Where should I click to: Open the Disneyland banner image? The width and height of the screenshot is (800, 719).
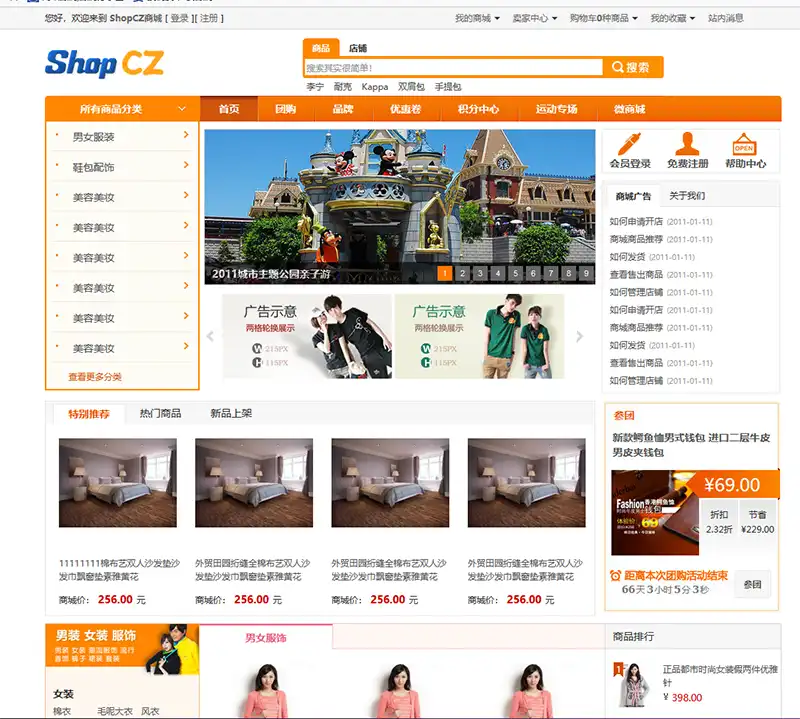[x=400, y=206]
